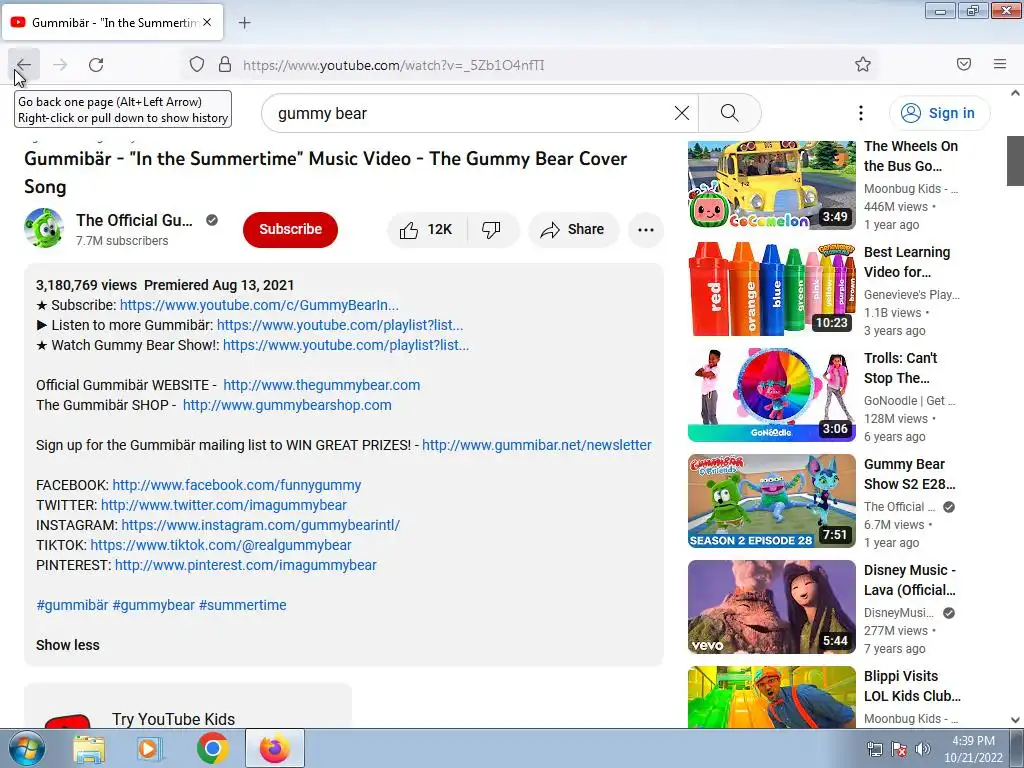
Task: Open The Wheels On the Bus thumbnail
Action: 771,185
